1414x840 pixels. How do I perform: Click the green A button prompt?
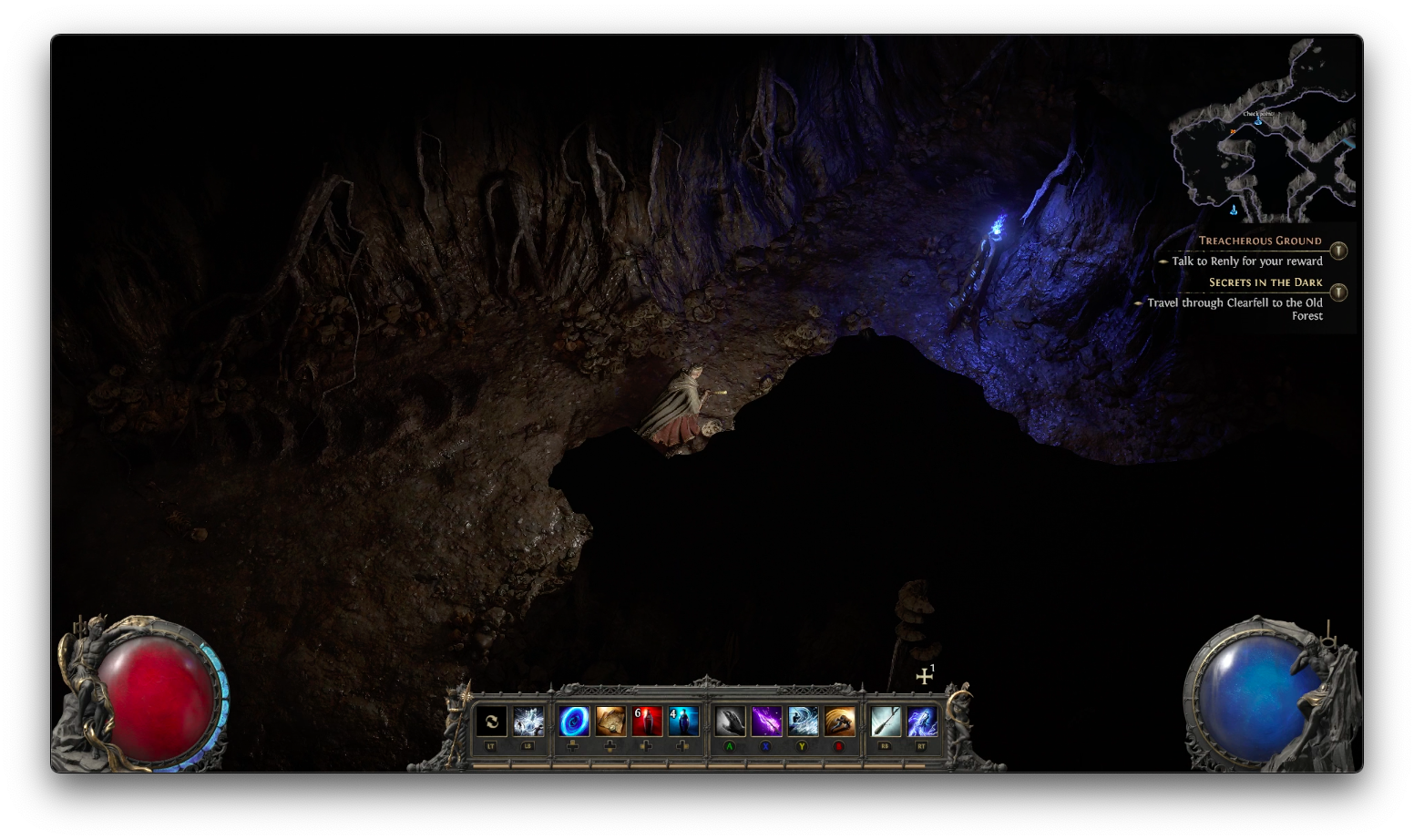click(x=730, y=746)
